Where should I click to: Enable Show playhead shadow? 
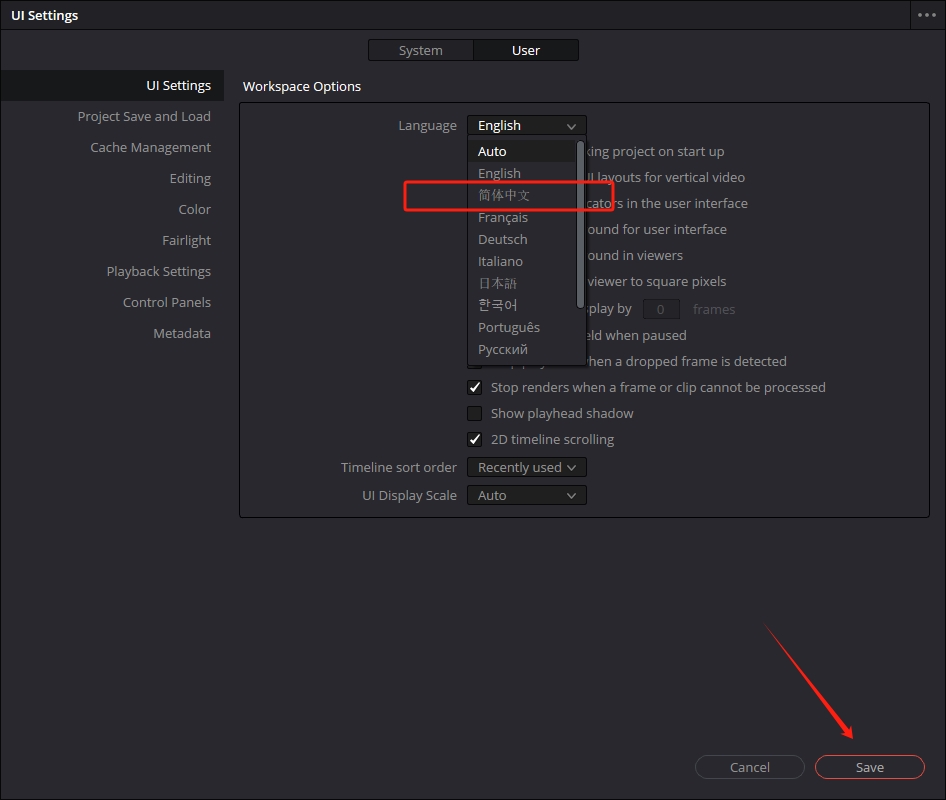pyautogui.click(x=474, y=413)
